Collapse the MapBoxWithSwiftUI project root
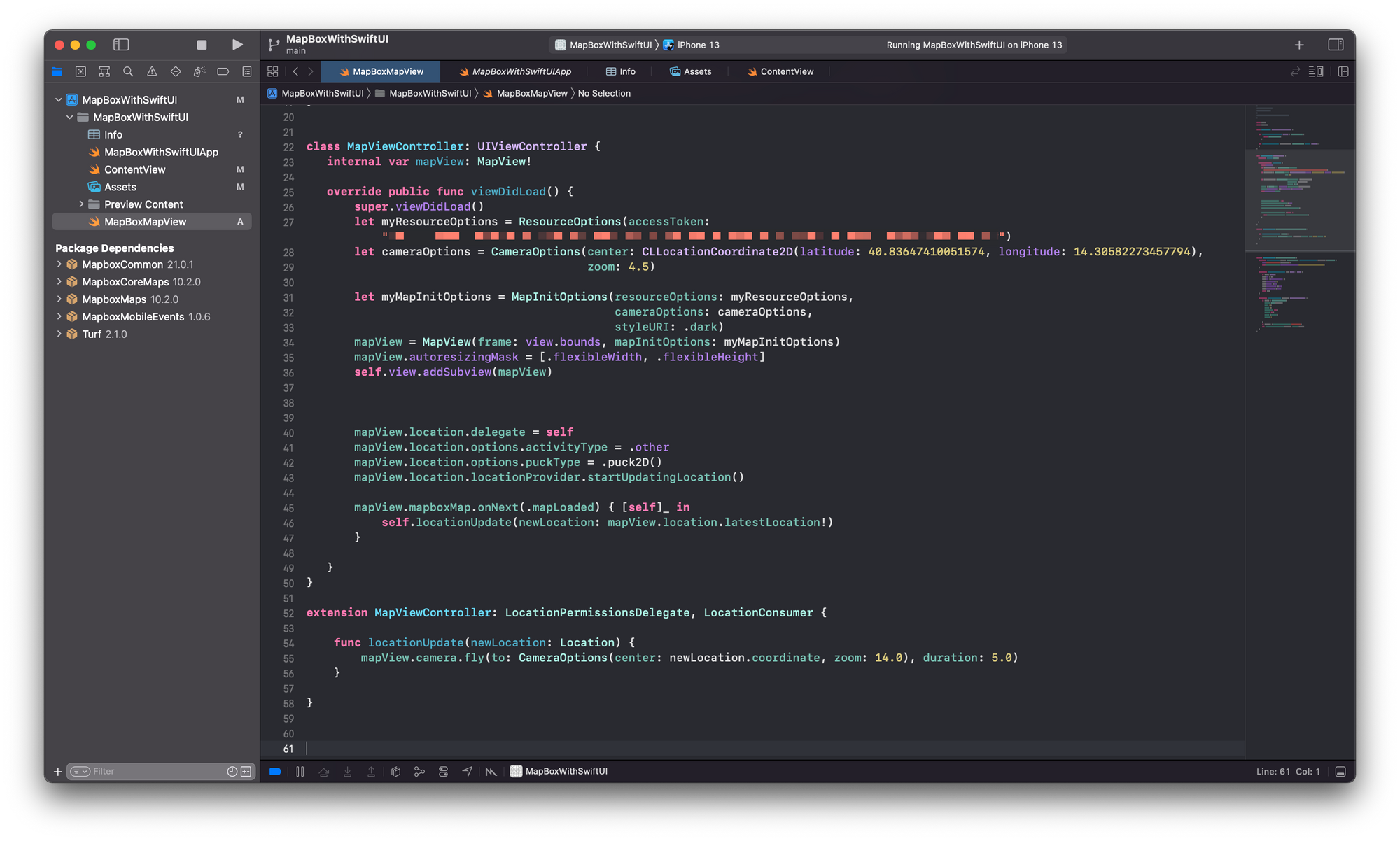This screenshot has width=1400, height=841. click(59, 100)
